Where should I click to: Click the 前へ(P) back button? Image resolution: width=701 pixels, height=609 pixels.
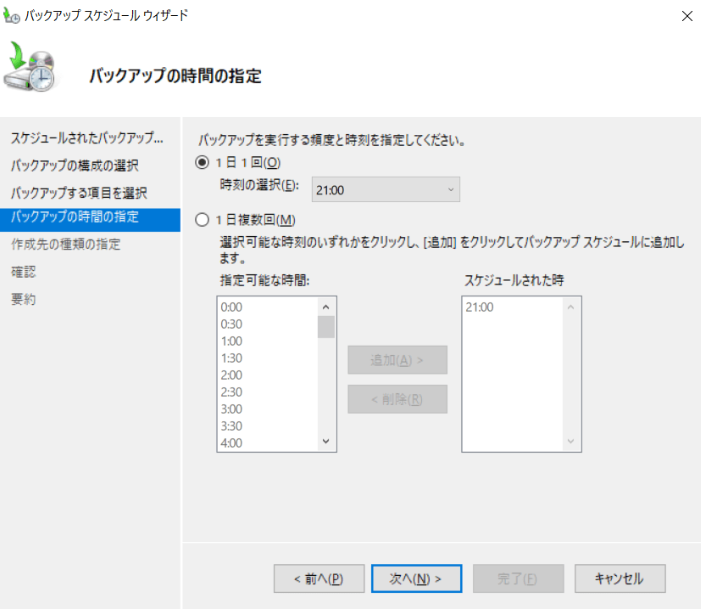(x=319, y=579)
